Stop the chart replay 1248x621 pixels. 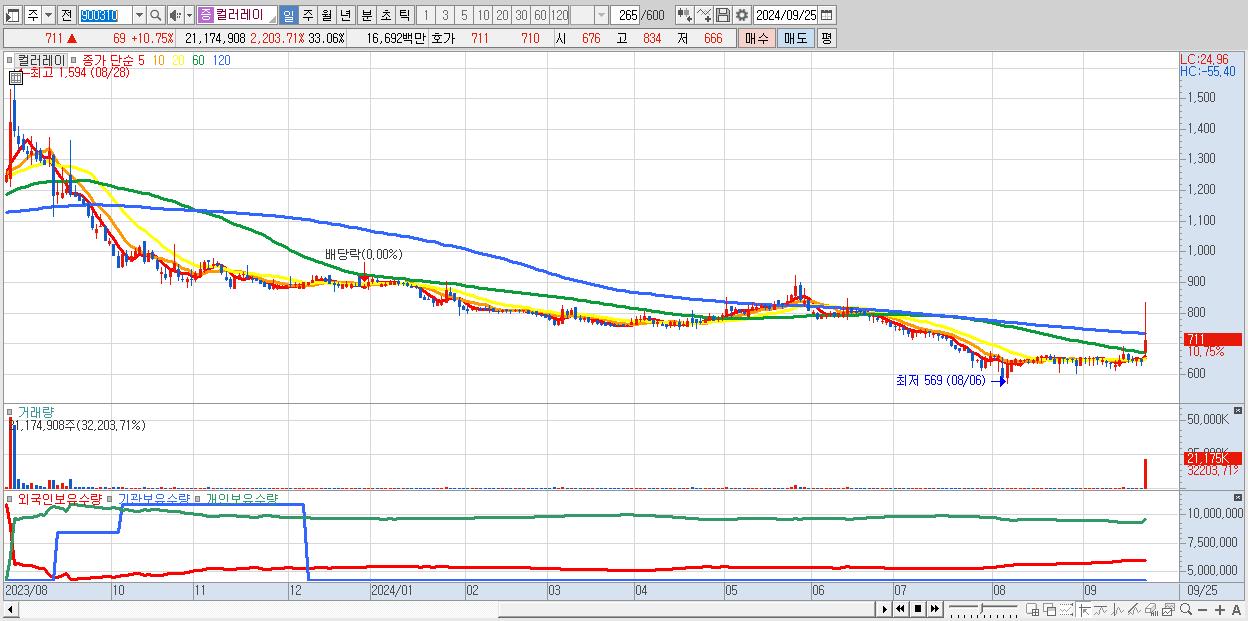917,609
